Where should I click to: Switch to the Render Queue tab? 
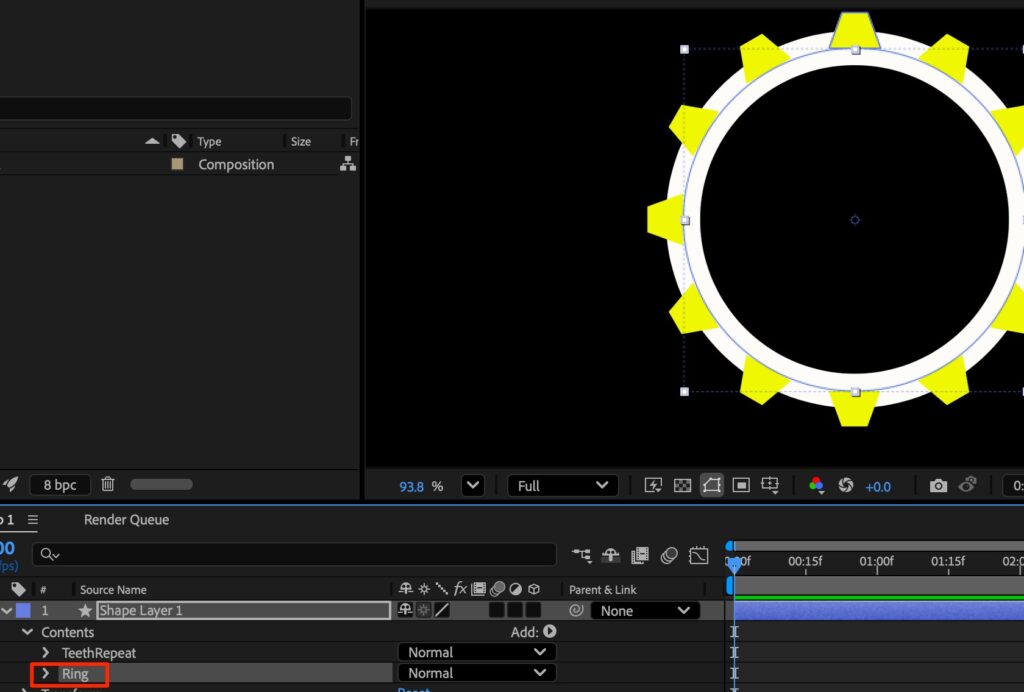click(126, 520)
